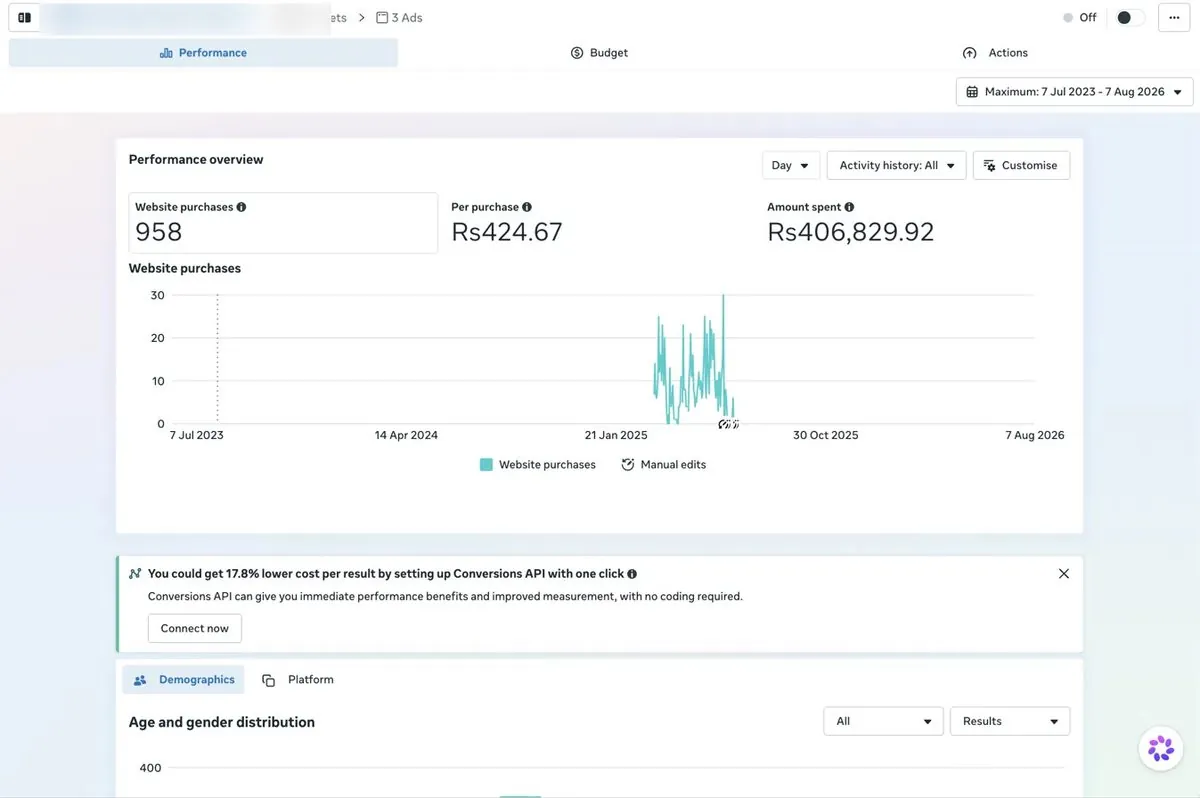Screen dimensions: 1200x798
Task: Click the Rs424.67 per purchase value
Action: pos(507,232)
